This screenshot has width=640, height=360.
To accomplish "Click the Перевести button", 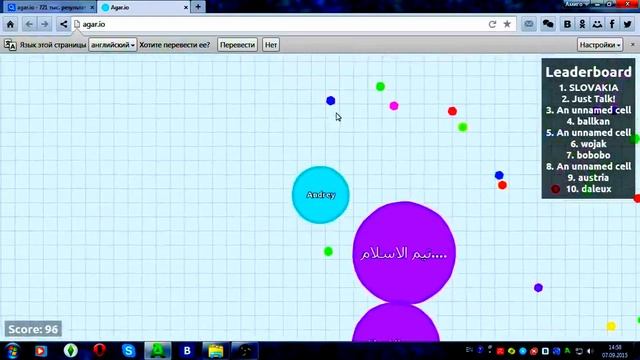I will tap(237, 45).
